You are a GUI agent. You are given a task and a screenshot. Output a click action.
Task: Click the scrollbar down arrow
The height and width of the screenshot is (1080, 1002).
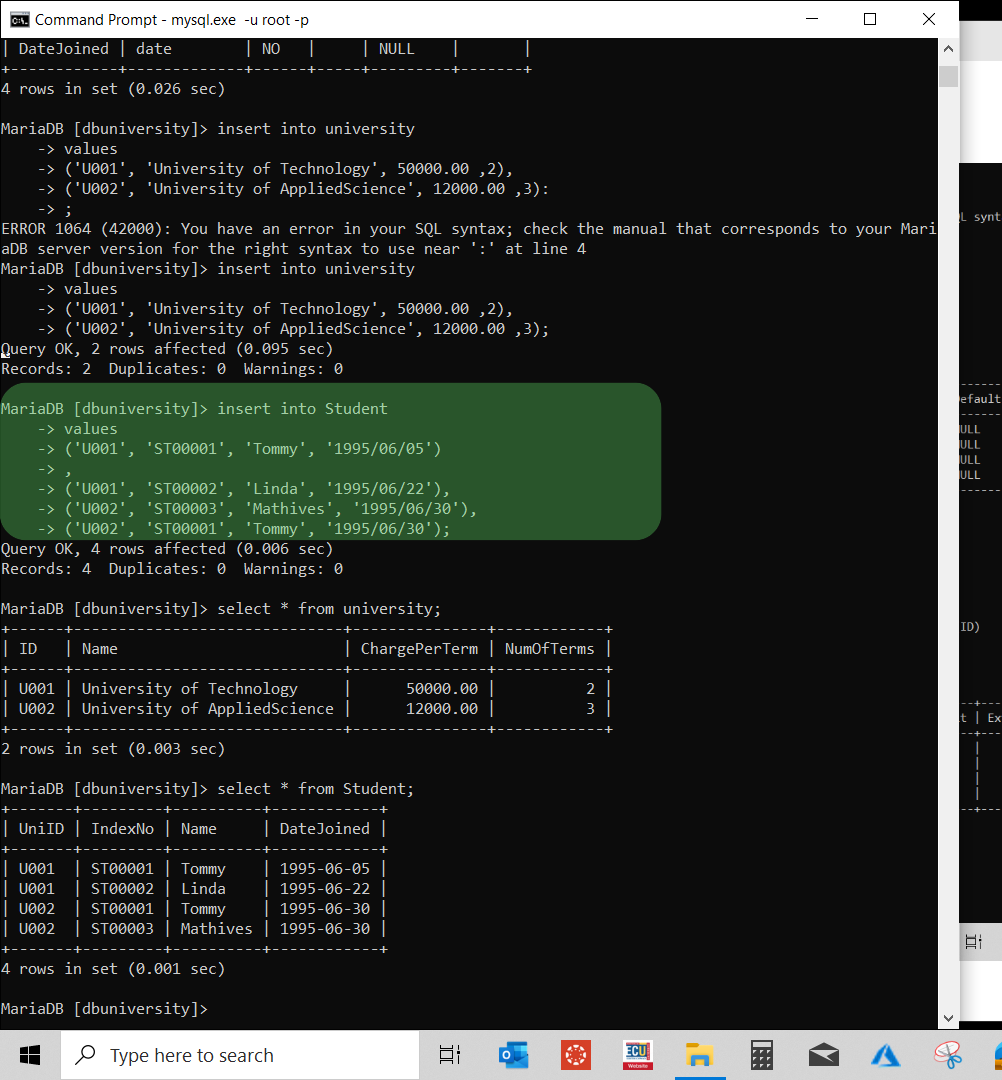click(947, 1016)
